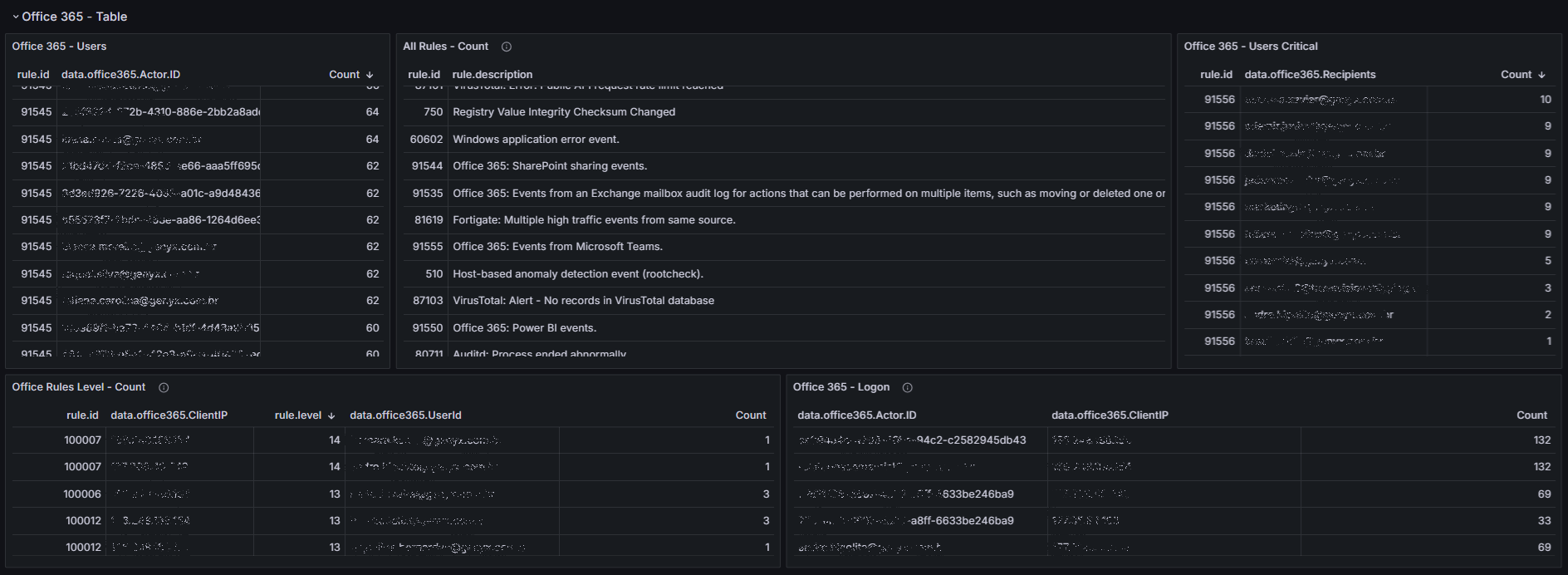Collapse the Office 365 - Table row
This screenshot has width=1568, height=575.
point(16,17)
